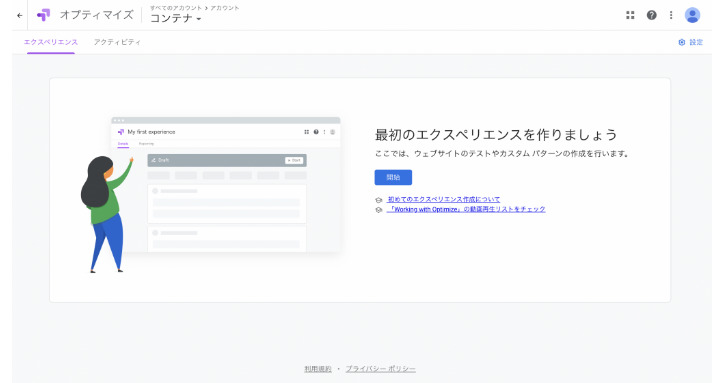Image resolution: width=721 pixels, height=383 pixels.
Task: Open the three-dot more options menu
Action: click(671, 15)
